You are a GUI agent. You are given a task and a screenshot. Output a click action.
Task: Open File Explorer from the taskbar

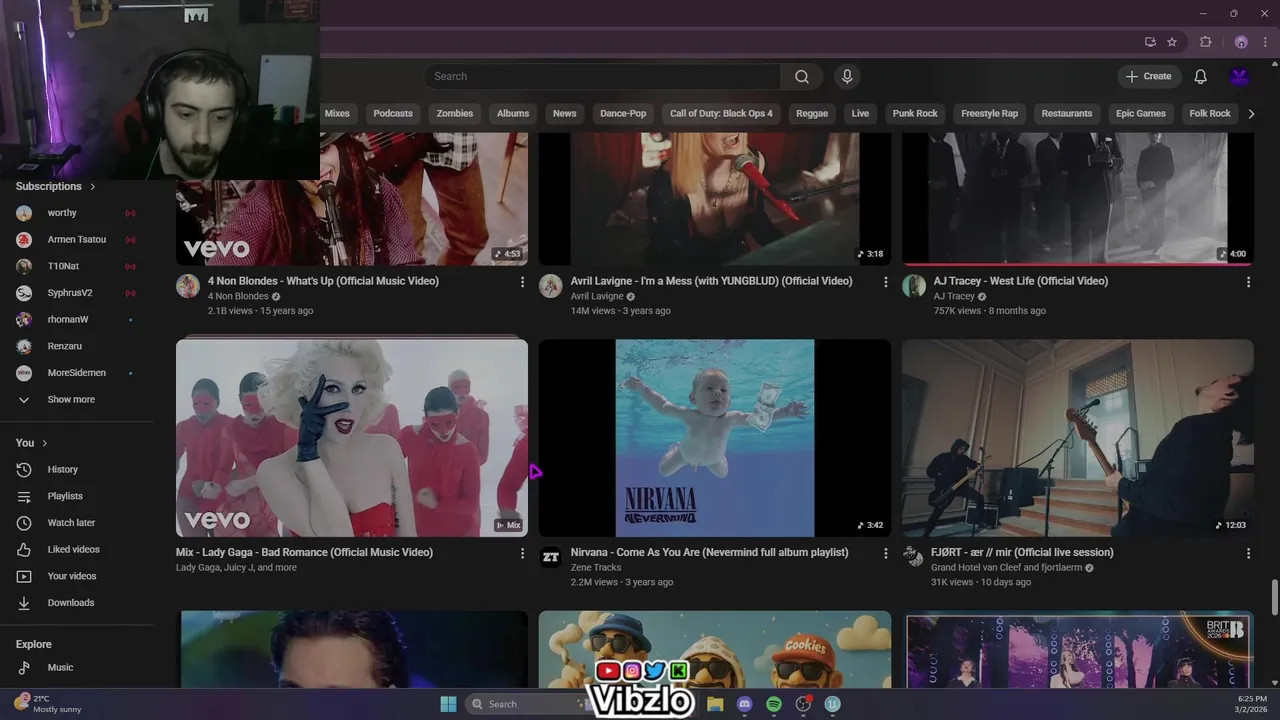[715, 704]
